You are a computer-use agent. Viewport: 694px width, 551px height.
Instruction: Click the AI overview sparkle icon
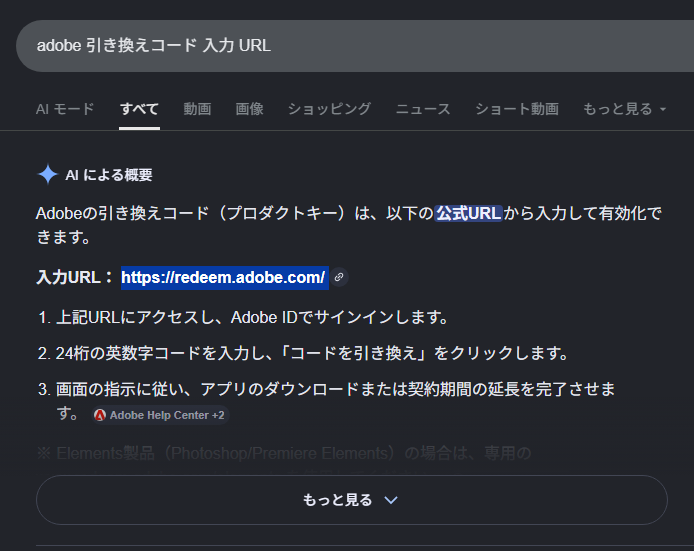coord(48,174)
